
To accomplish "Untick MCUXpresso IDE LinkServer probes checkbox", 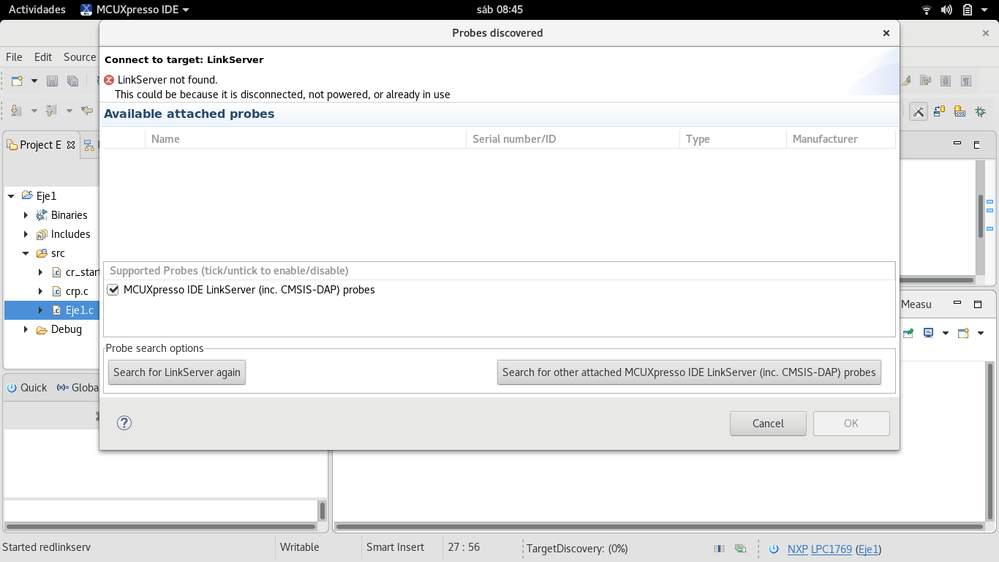I will [113, 290].
